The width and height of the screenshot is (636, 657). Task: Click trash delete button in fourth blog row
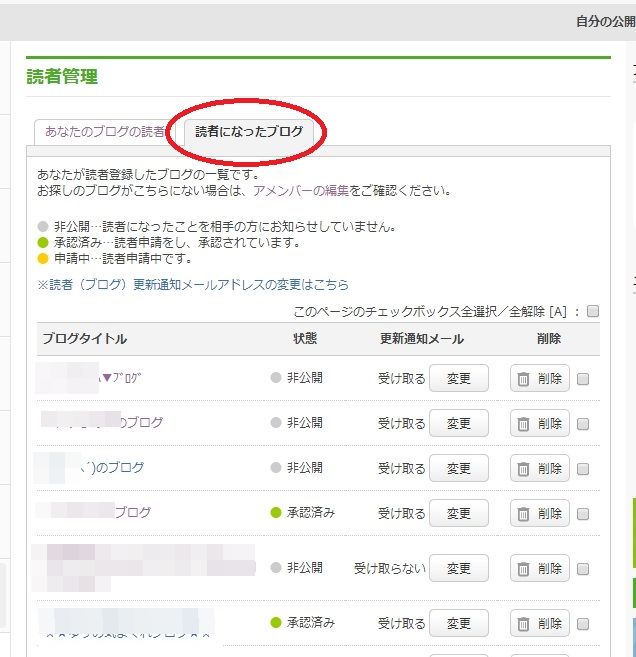[x=540, y=513]
